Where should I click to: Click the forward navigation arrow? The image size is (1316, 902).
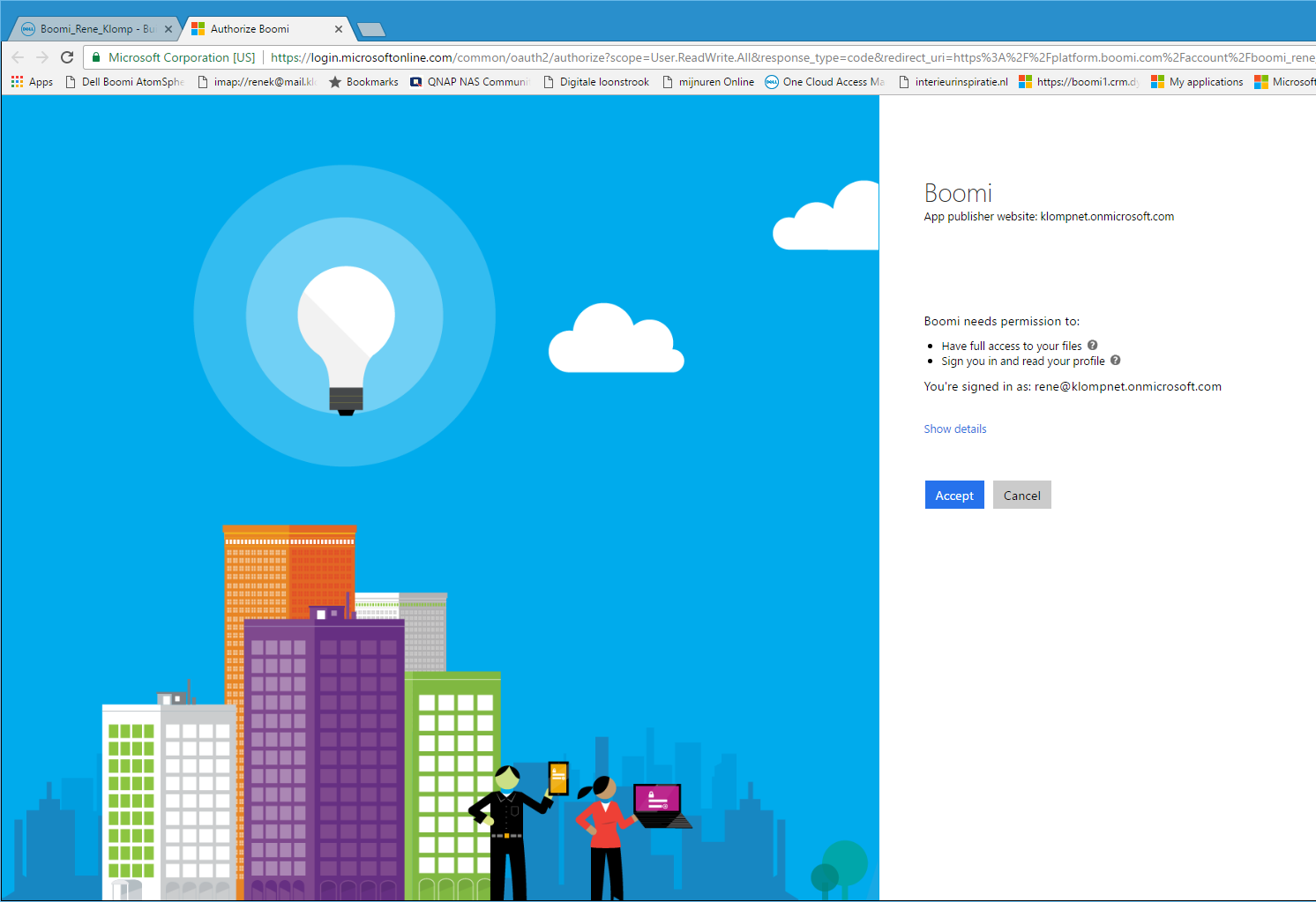(x=42, y=56)
